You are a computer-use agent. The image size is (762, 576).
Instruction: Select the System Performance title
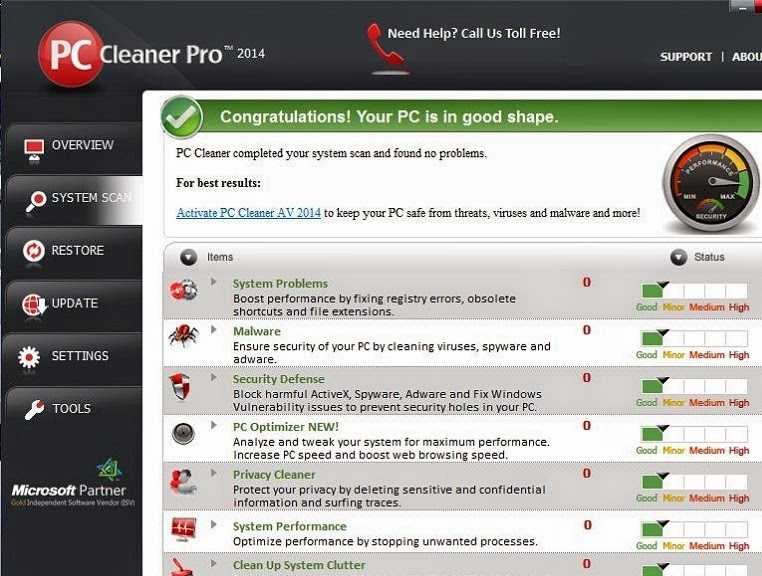[x=290, y=526]
